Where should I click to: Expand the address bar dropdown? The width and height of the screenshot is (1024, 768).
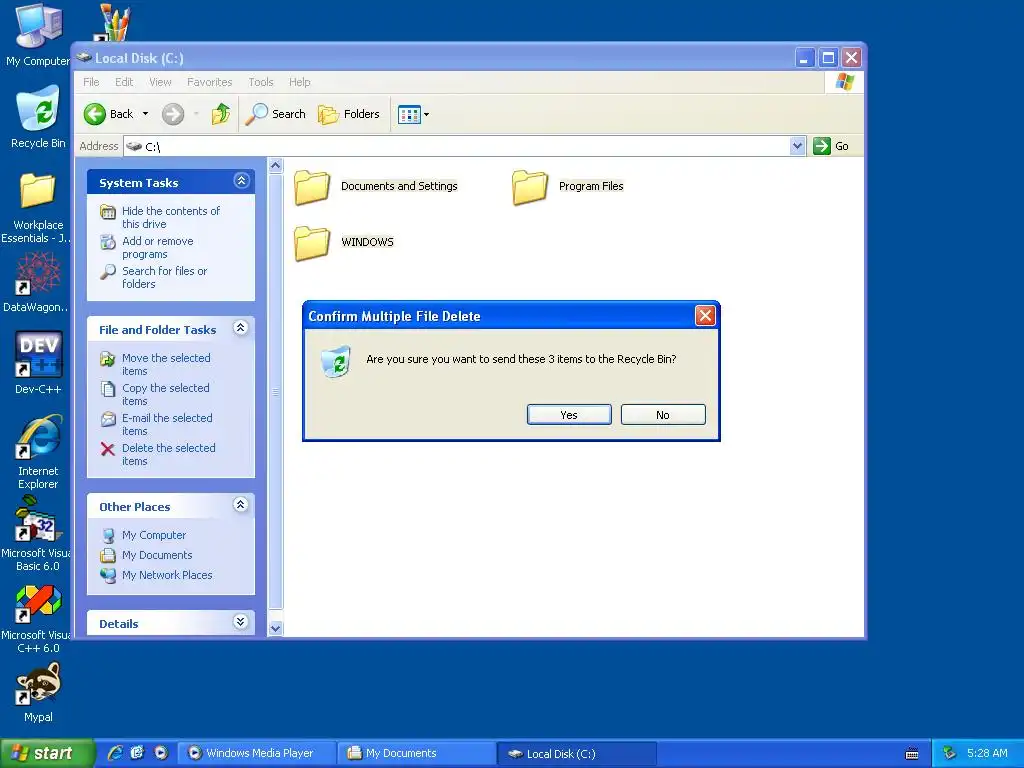pyautogui.click(x=797, y=146)
